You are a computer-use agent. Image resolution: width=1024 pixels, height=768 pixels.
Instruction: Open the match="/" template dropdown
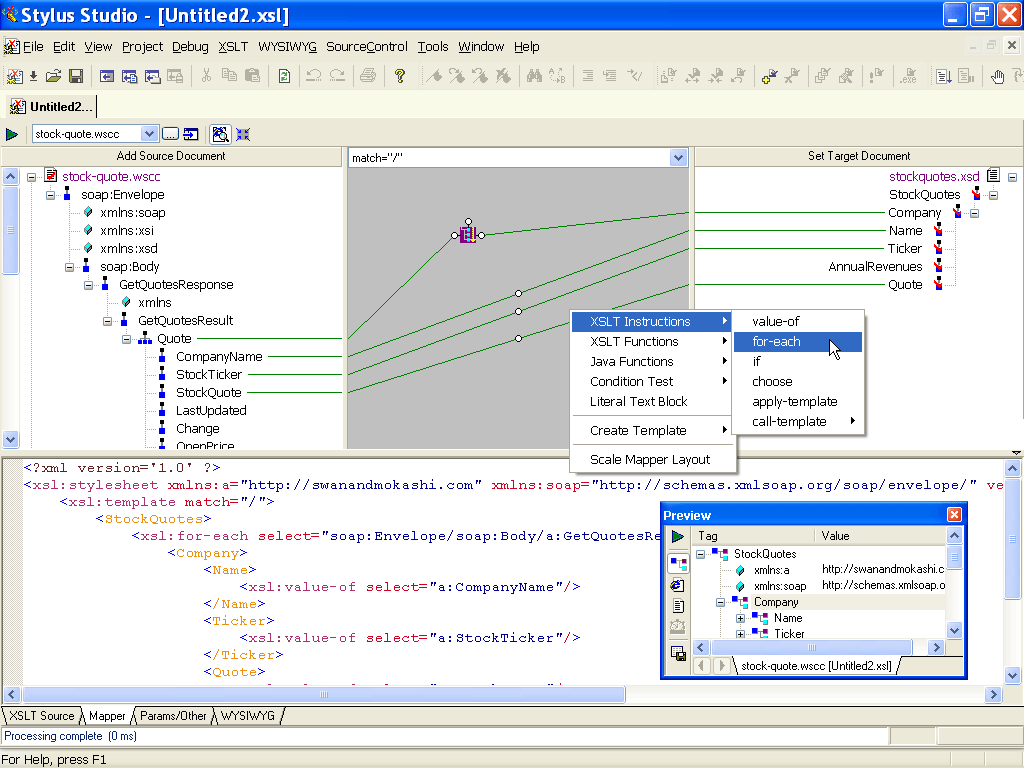click(x=679, y=157)
